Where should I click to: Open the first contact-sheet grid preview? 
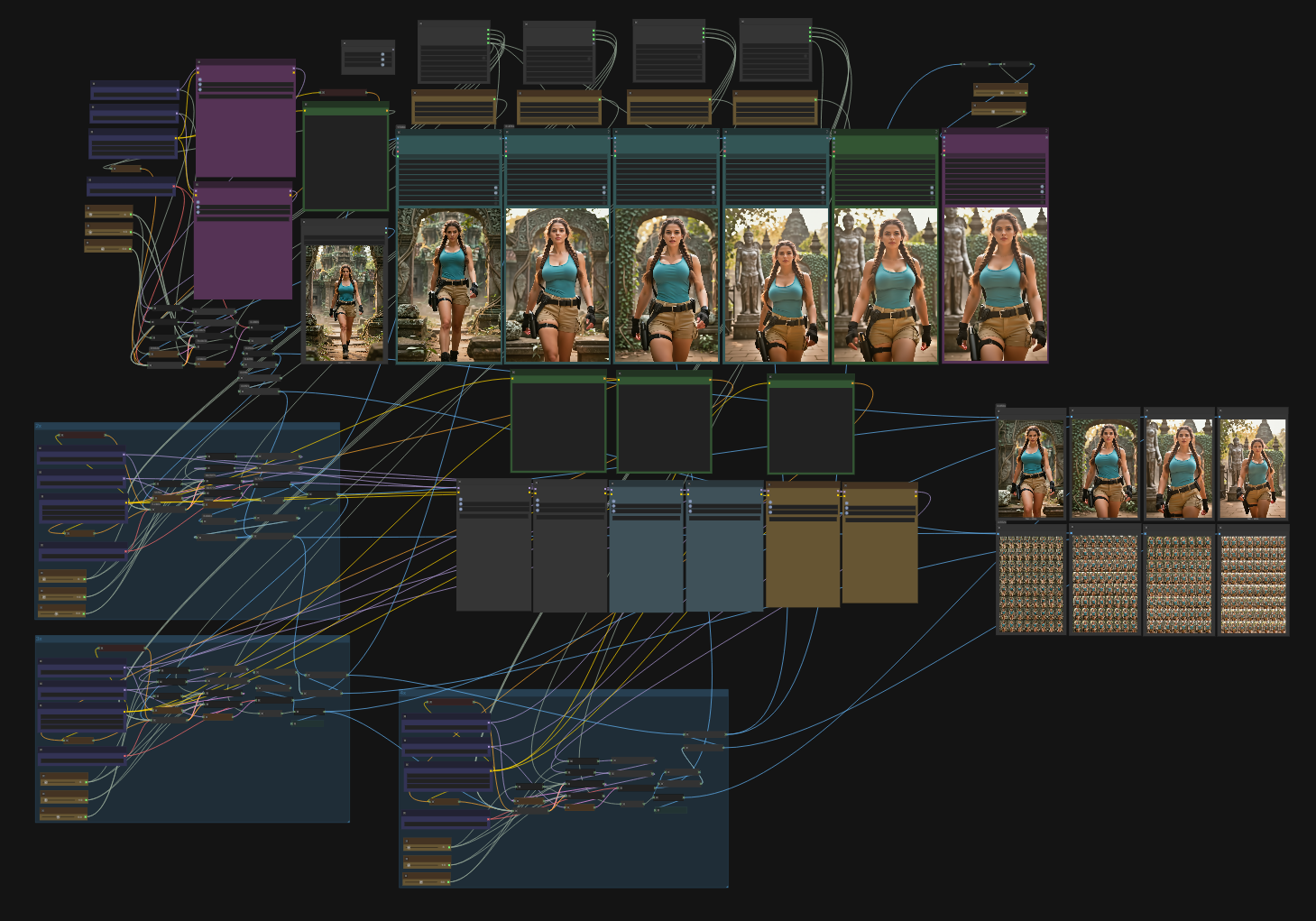1031,585
